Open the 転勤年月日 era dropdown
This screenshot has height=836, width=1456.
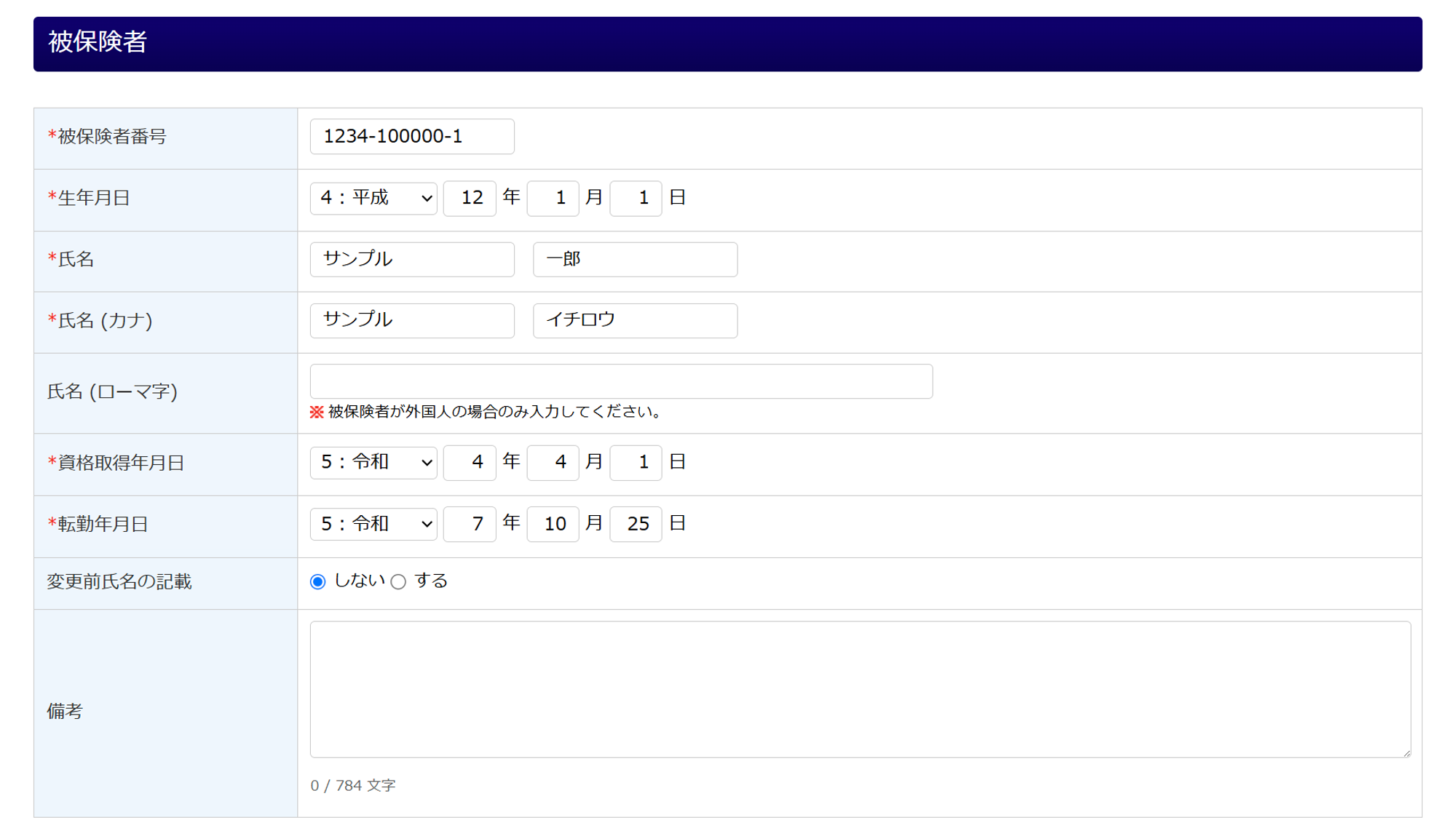[373, 524]
